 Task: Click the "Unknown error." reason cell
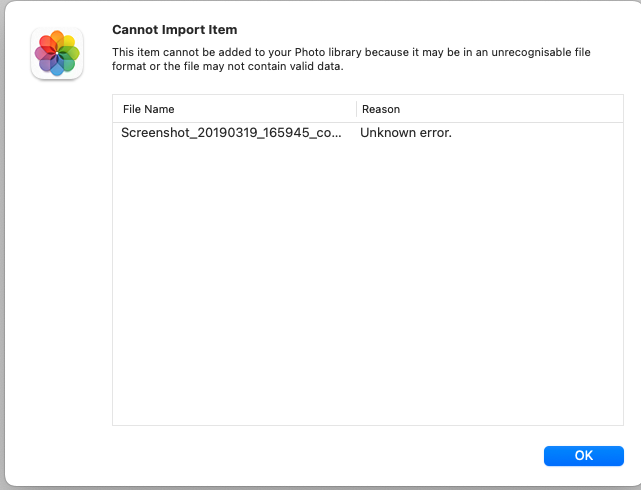[x=406, y=133]
